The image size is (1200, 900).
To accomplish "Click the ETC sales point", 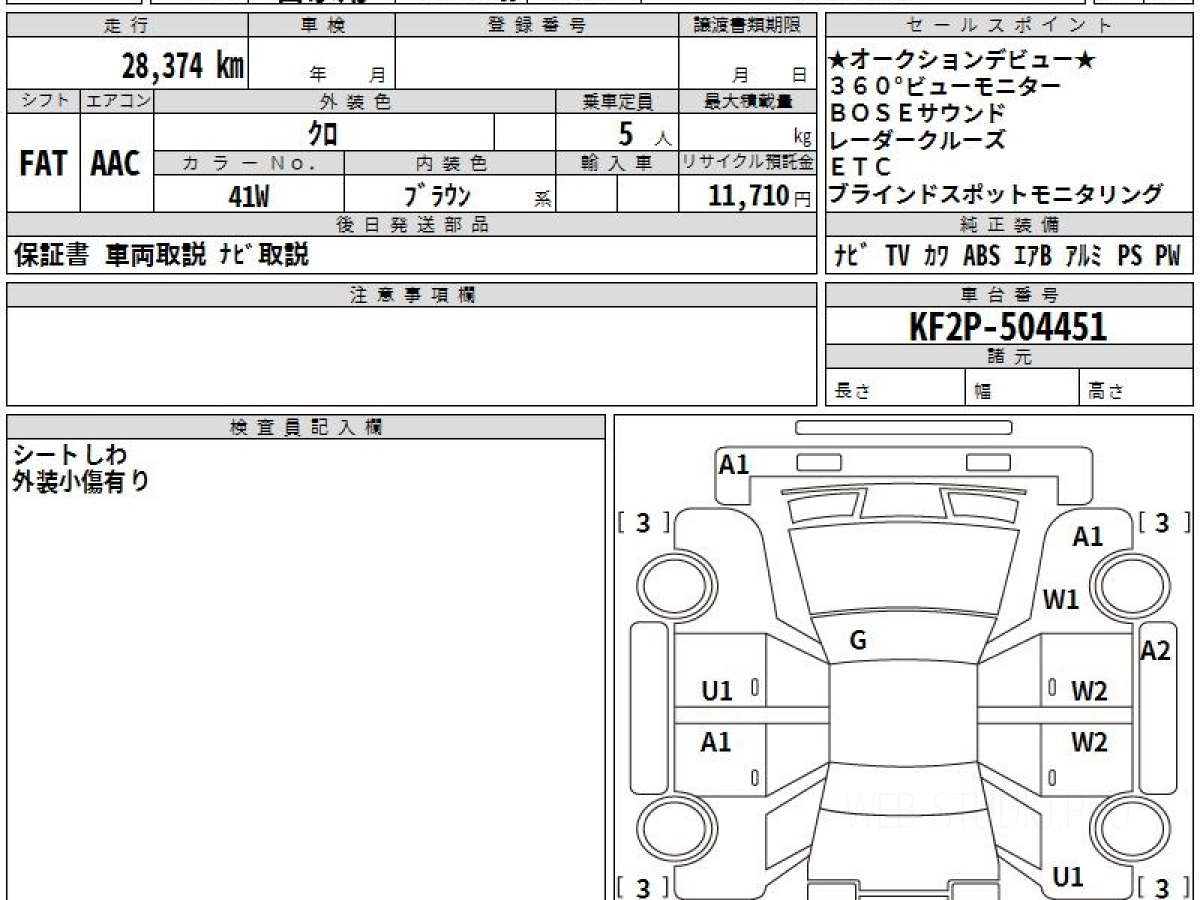I will [860, 167].
